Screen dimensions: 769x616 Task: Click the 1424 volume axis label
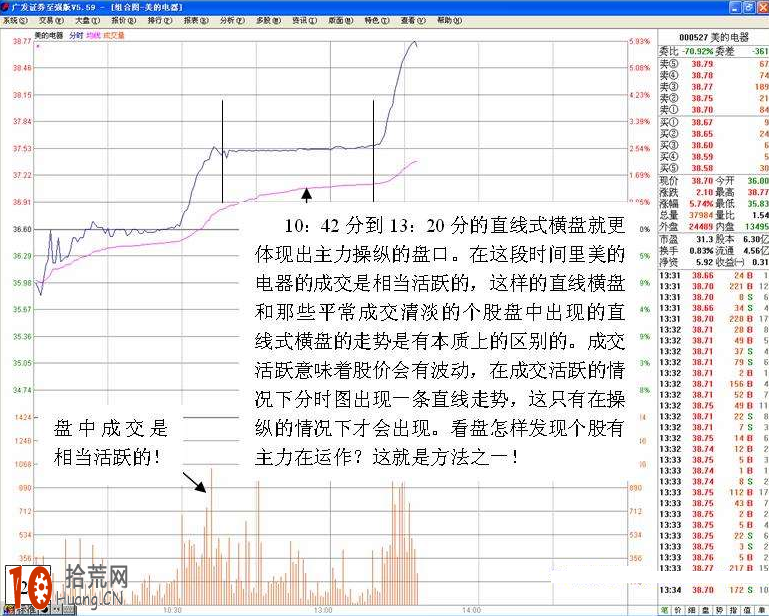click(23, 417)
